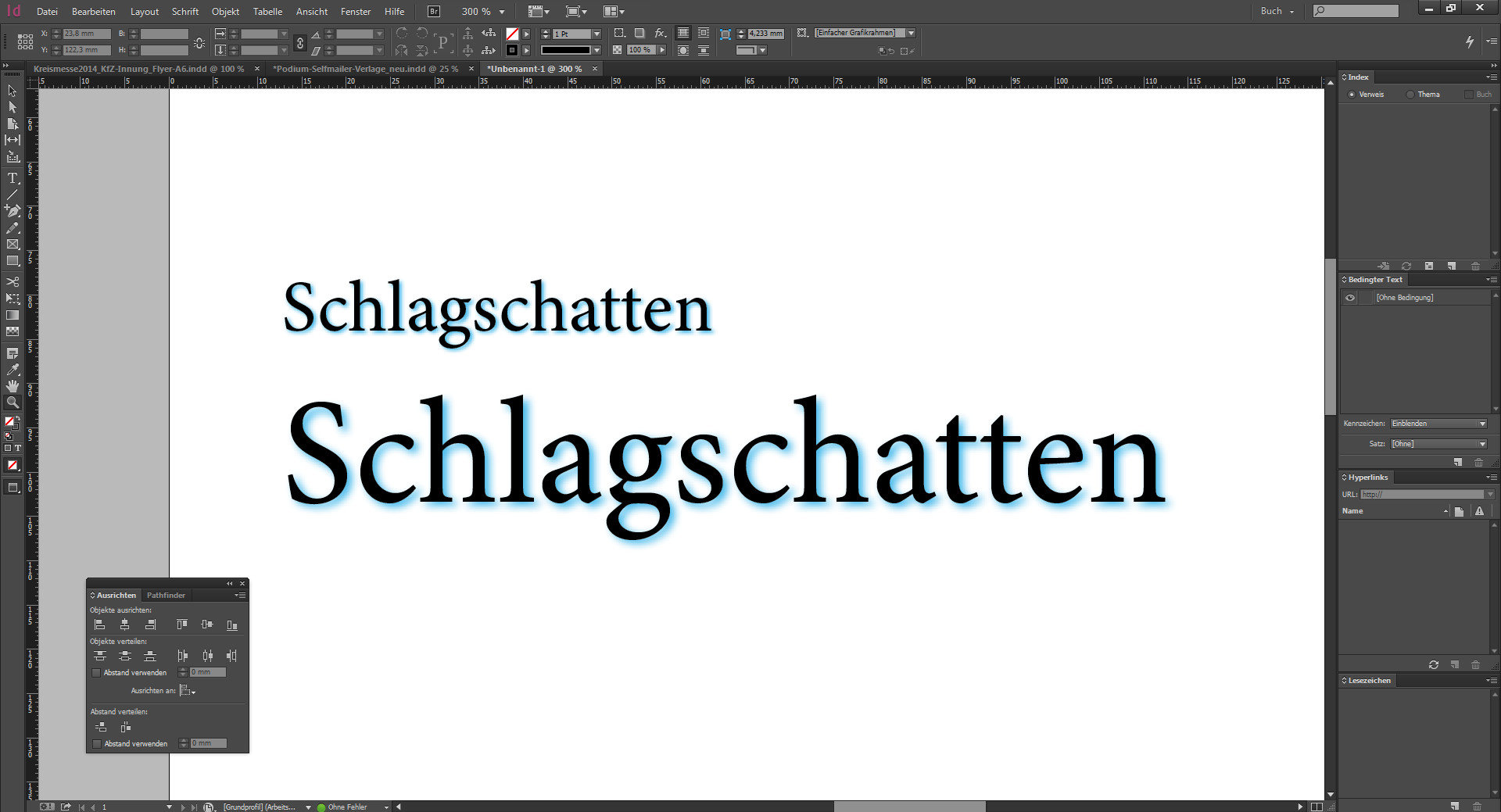The image size is (1501, 812).
Task: Toggle constrain proportions chain icon
Action: tap(299, 42)
